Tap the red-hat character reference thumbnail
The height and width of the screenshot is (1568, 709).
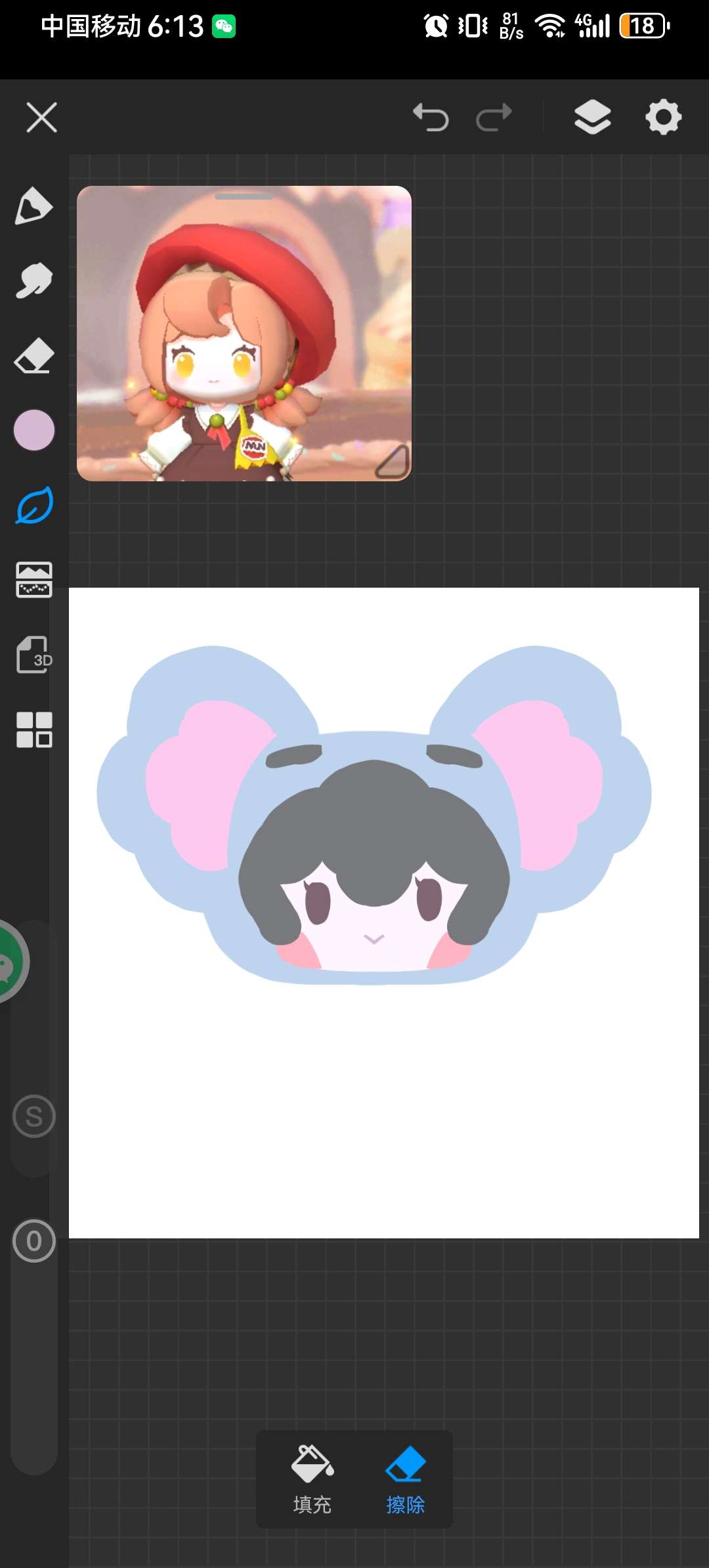click(244, 335)
